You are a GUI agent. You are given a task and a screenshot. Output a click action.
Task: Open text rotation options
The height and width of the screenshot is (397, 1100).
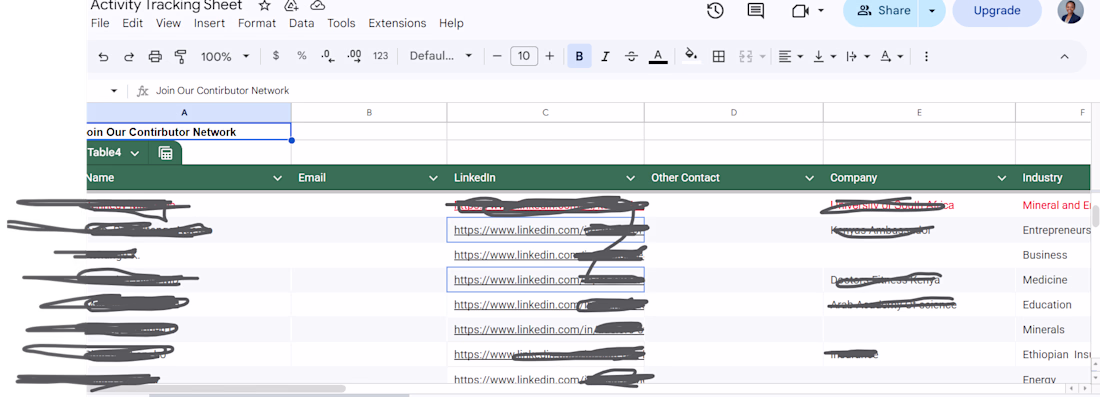coord(892,56)
